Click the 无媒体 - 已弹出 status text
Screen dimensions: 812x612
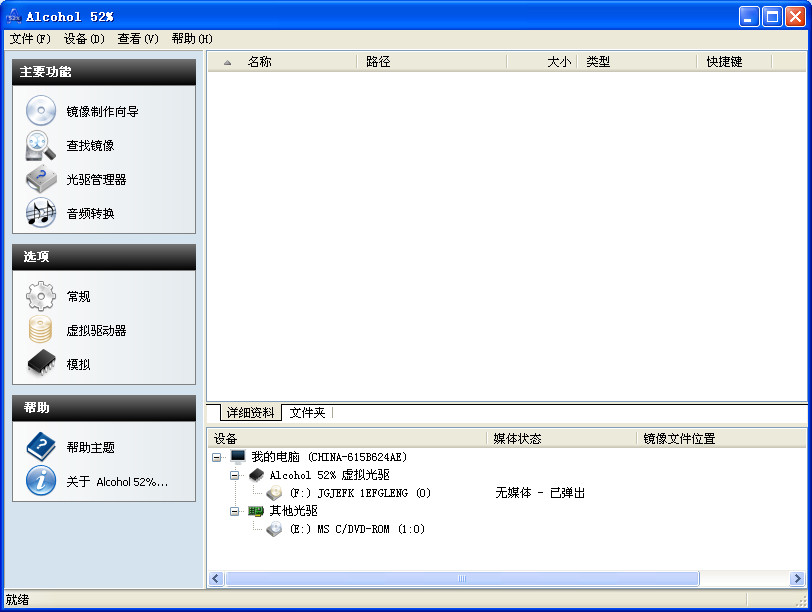click(540, 493)
